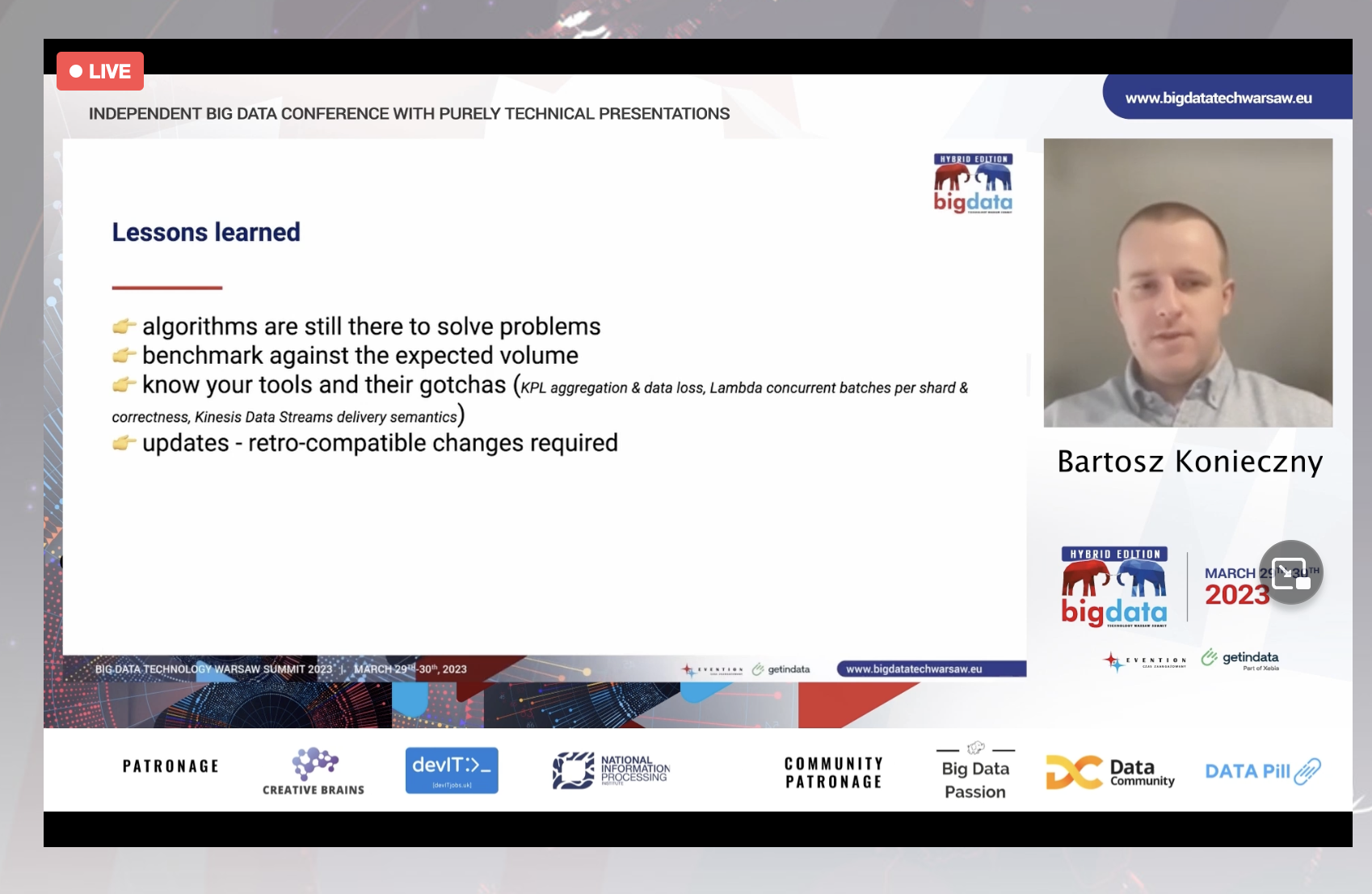The width and height of the screenshot is (1372, 894).
Task: Click the getindata logo under speaker
Action: [x=1240, y=659]
